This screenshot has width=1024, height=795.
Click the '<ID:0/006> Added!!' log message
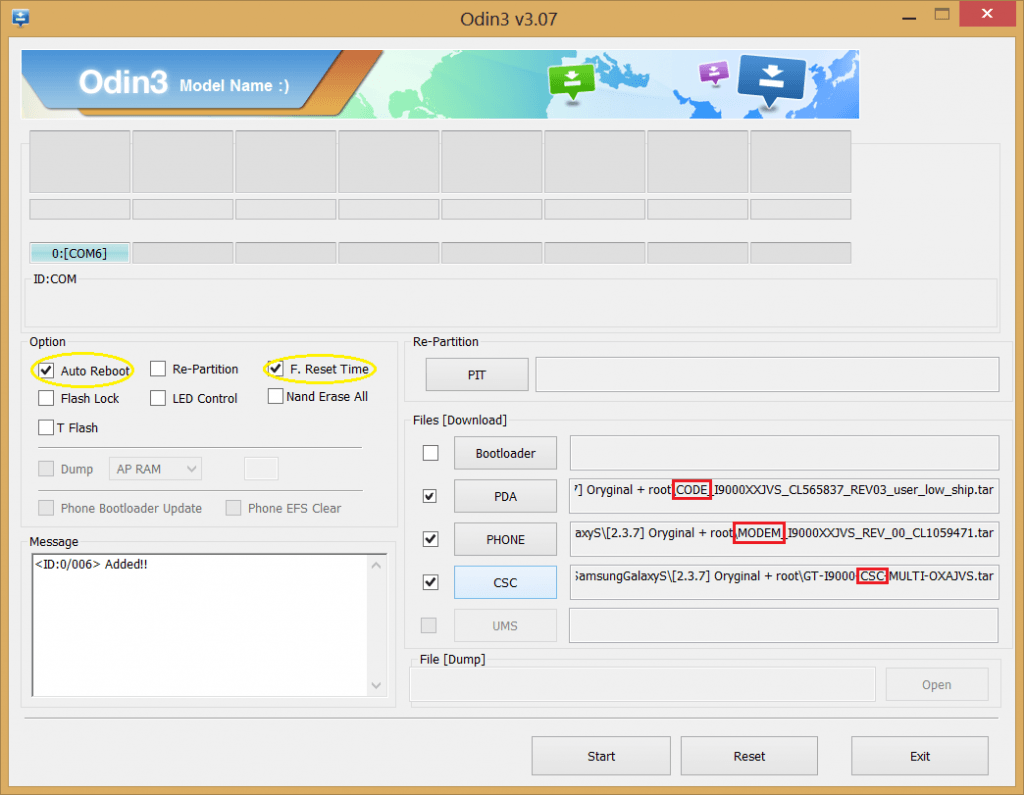91,564
